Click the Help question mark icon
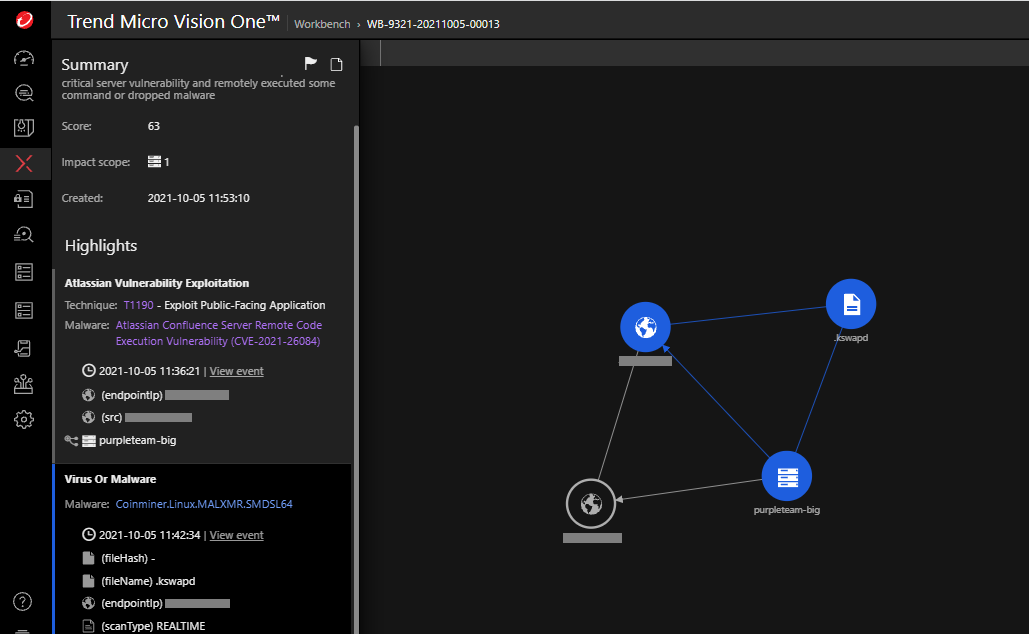The image size is (1029, 634). (x=24, y=601)
